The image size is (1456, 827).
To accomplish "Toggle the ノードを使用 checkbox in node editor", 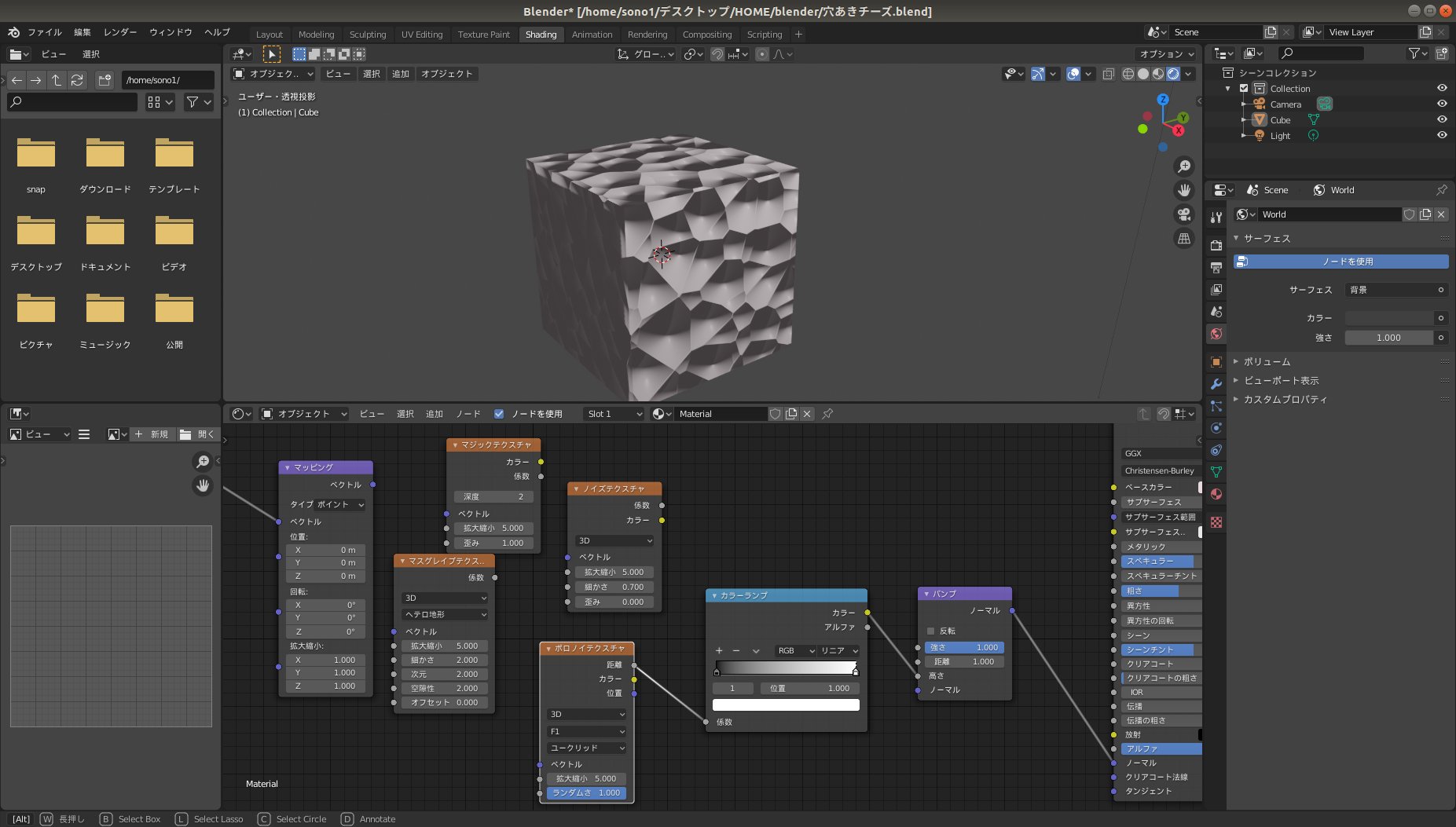I will coord(498,414).
